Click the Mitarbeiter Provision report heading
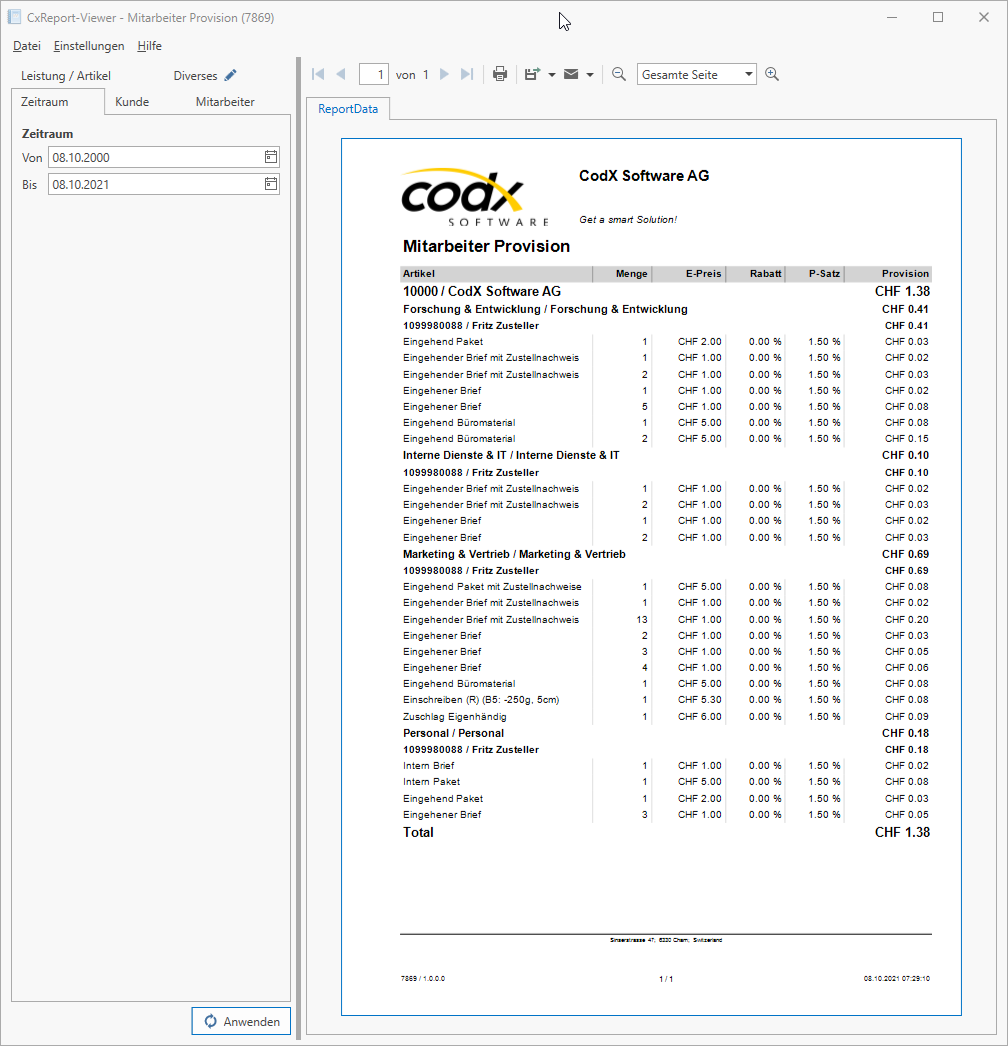 click(x=486, y=246)
